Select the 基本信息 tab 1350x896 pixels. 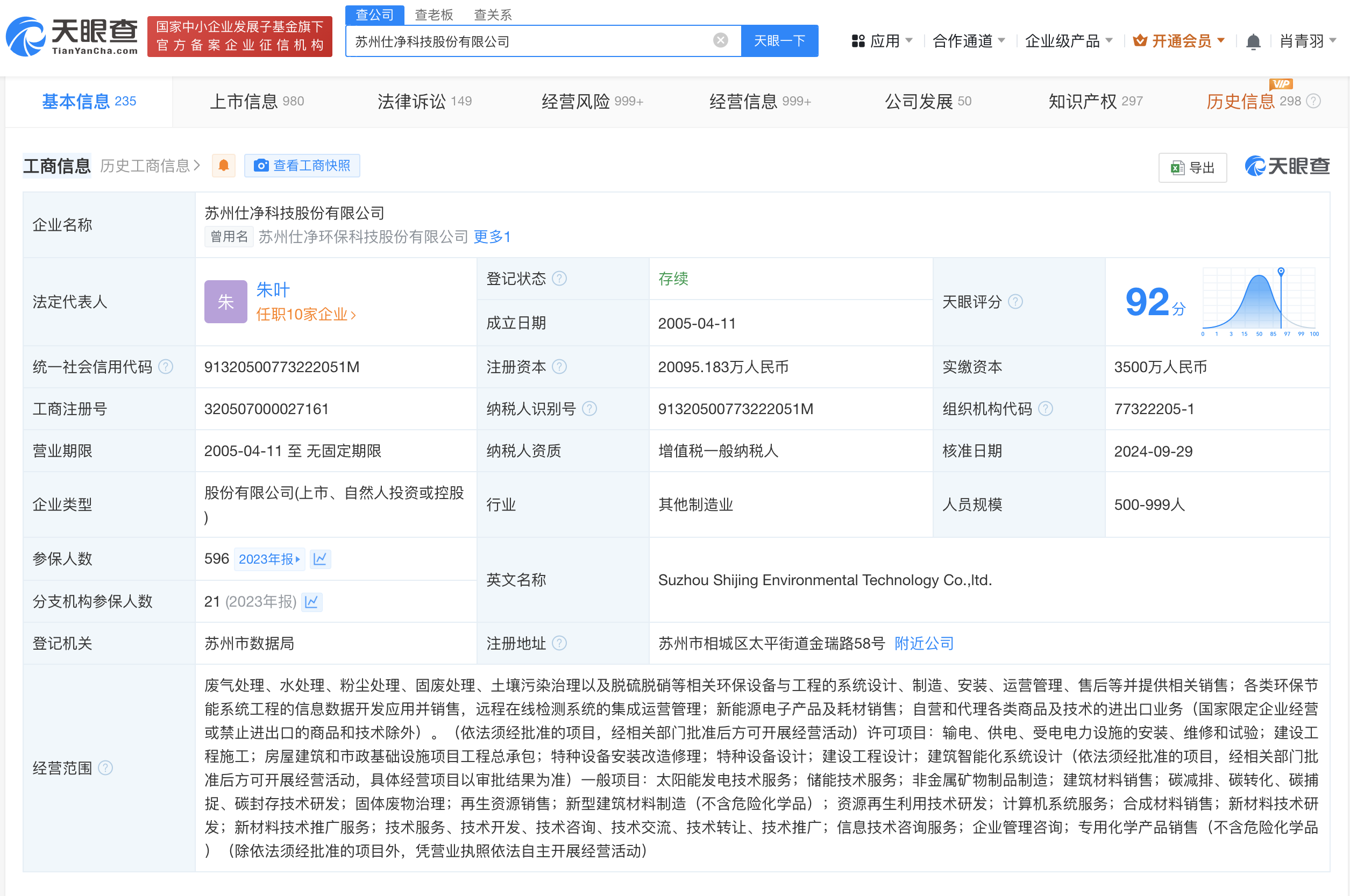coord(89,101)
